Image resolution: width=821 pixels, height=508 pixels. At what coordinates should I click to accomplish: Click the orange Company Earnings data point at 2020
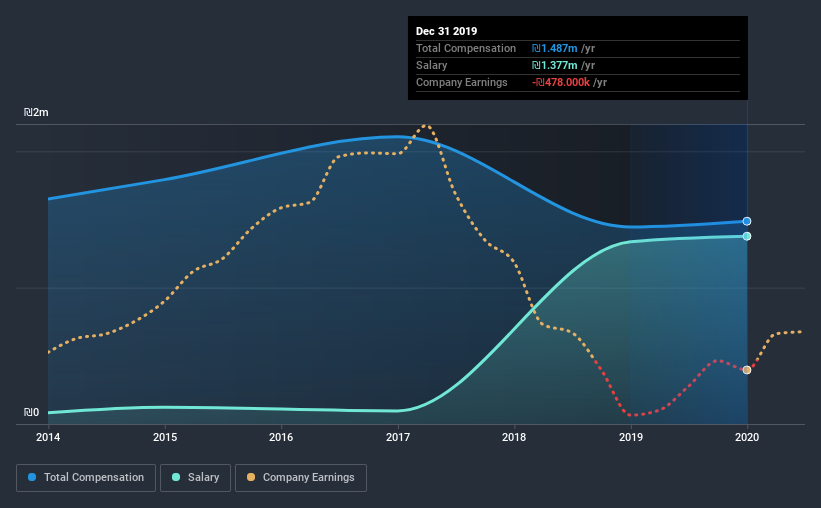[747, 370]
